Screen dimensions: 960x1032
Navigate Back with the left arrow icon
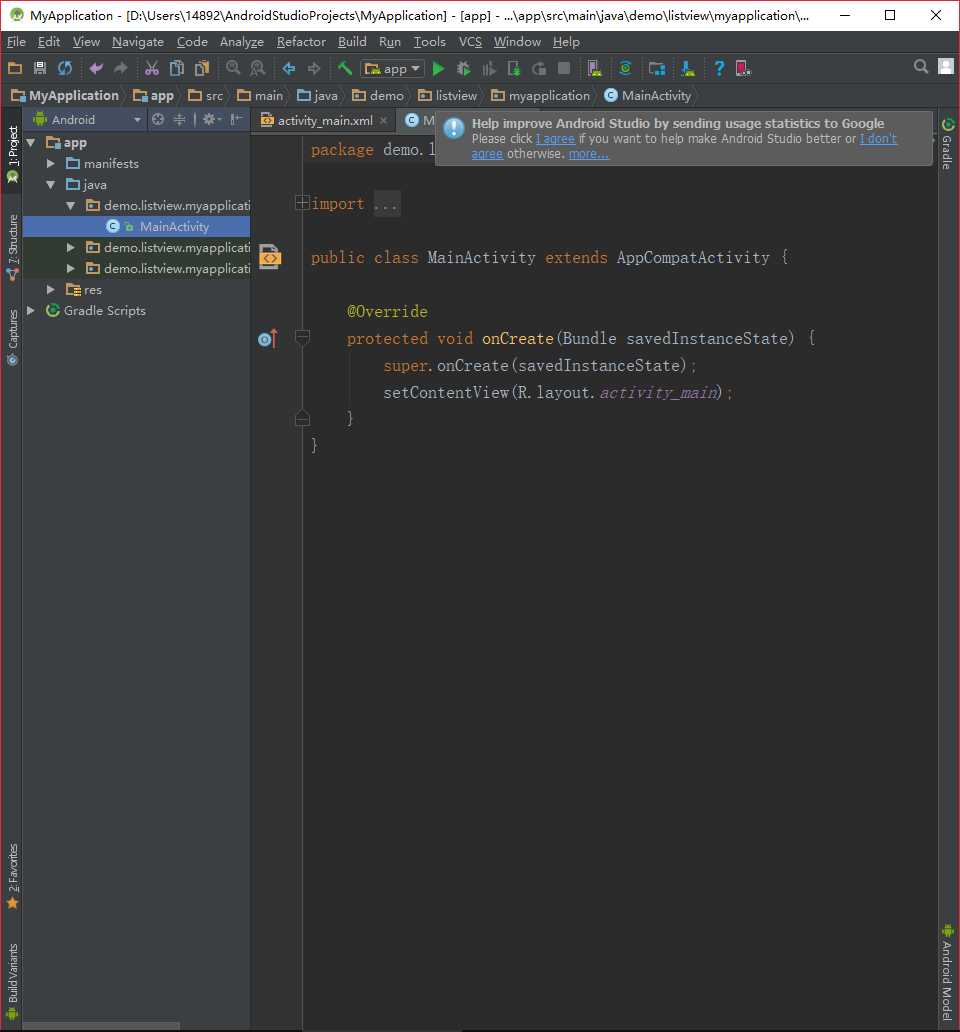pos(289,68)
